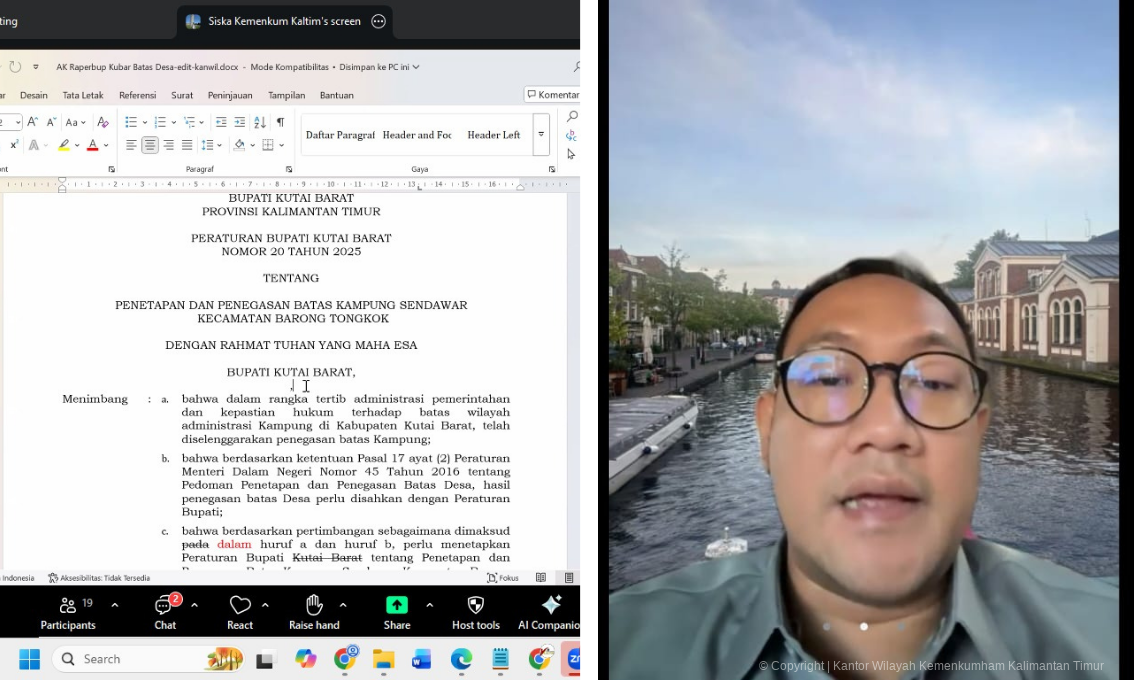Click the Komentar button
Image resolution: width=1134 pixels, height=680 pixels.
[552, 95]
